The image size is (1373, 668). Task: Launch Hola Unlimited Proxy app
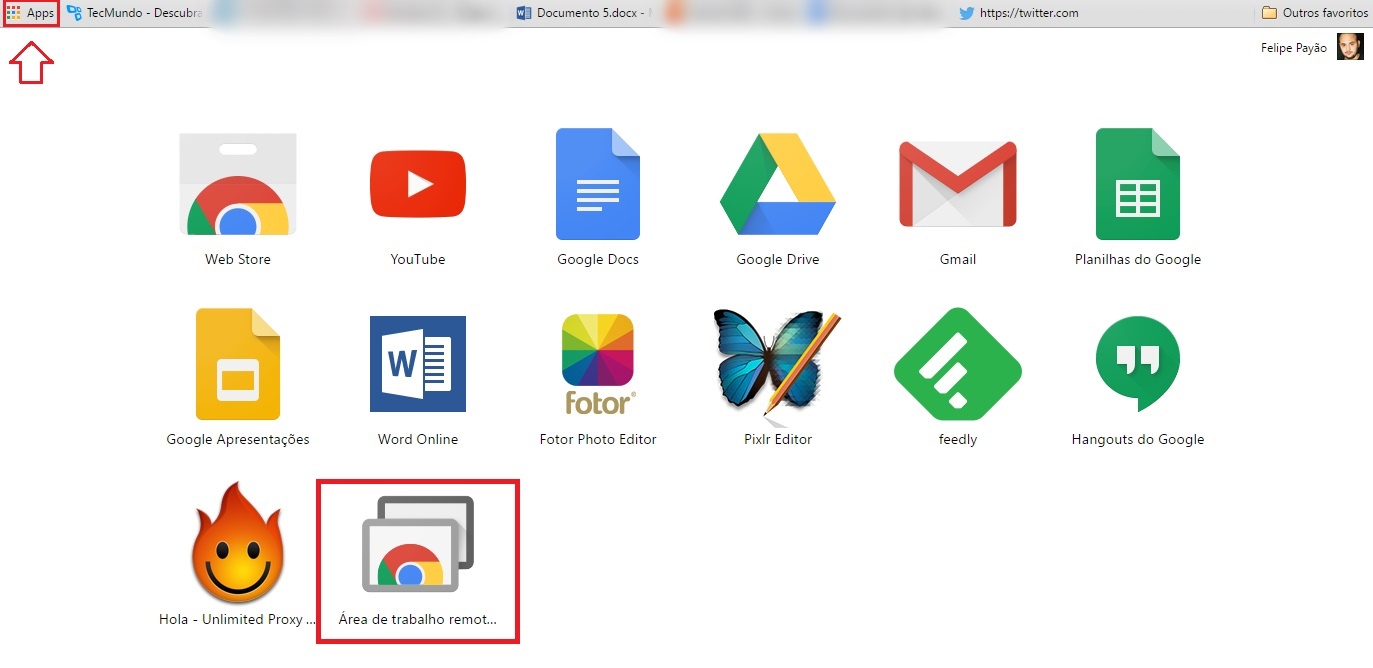(238, 544)
